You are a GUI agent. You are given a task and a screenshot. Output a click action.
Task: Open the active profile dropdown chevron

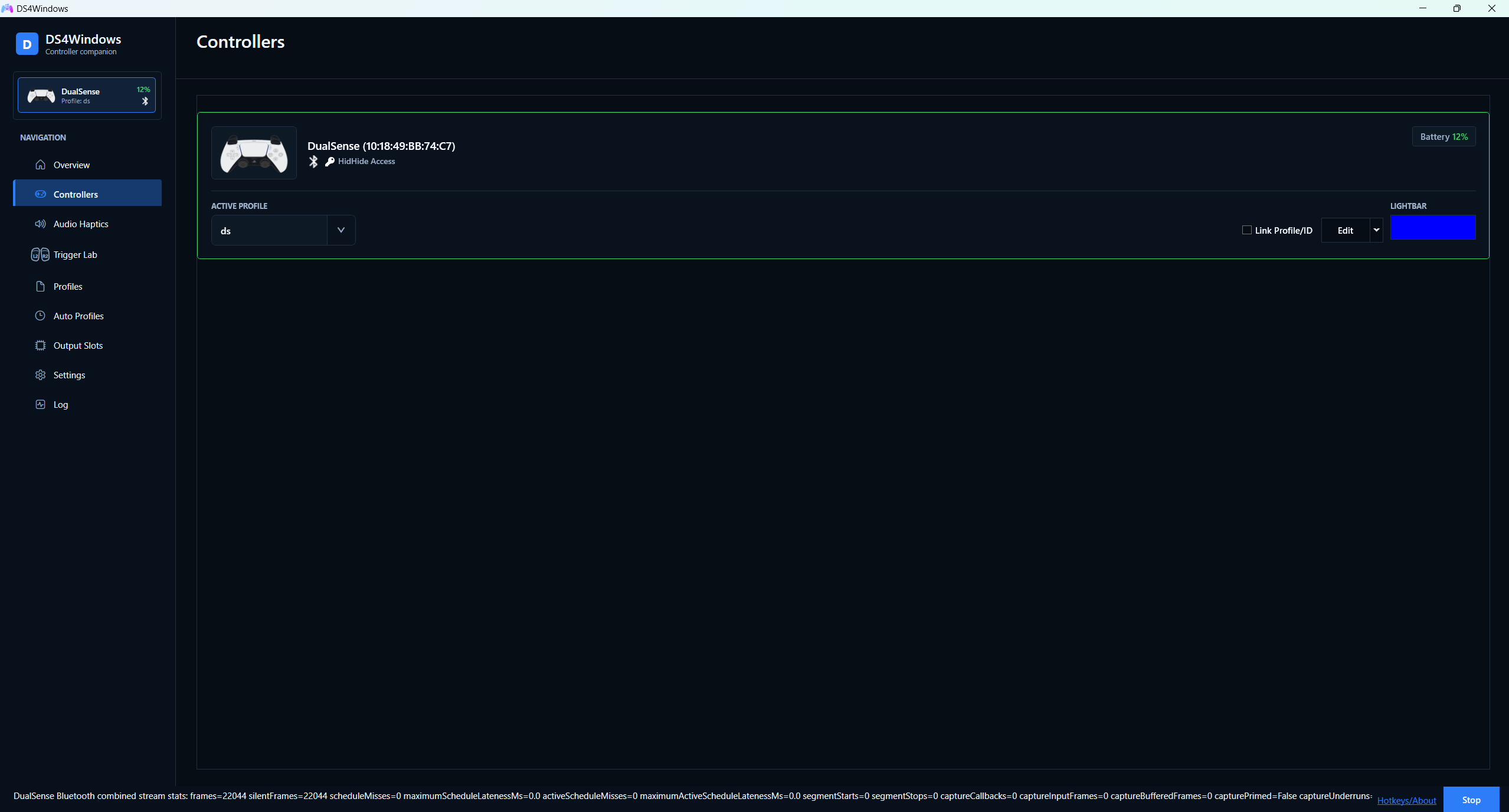pos(341,230)
